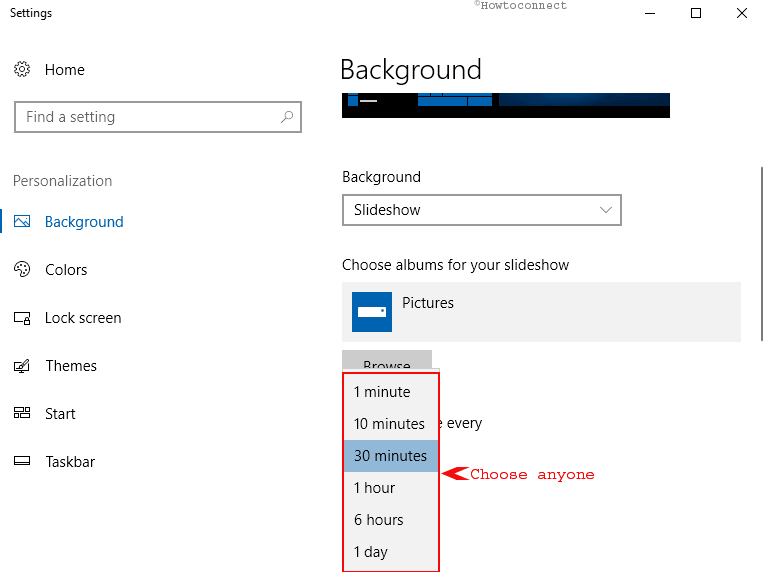Click the Start tiles icon
This screenshot has height=572, width=763.
(x=22, y=413)
